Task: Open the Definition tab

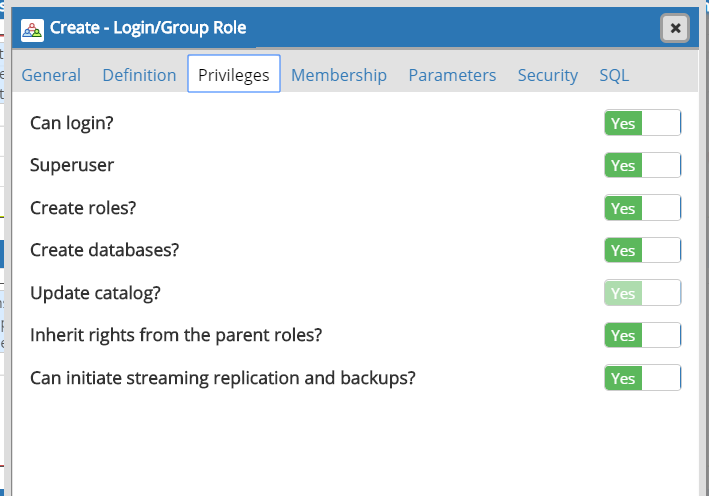Action: click(x=139, y=75)
